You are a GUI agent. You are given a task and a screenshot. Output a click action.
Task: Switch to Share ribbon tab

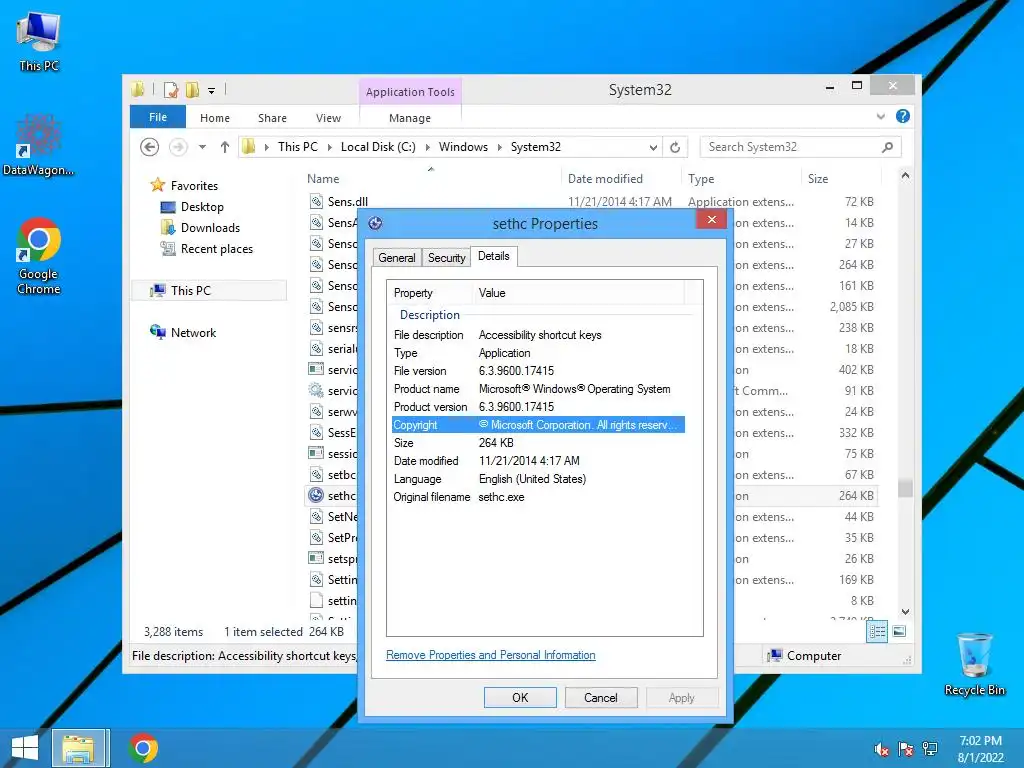point(272,118)
